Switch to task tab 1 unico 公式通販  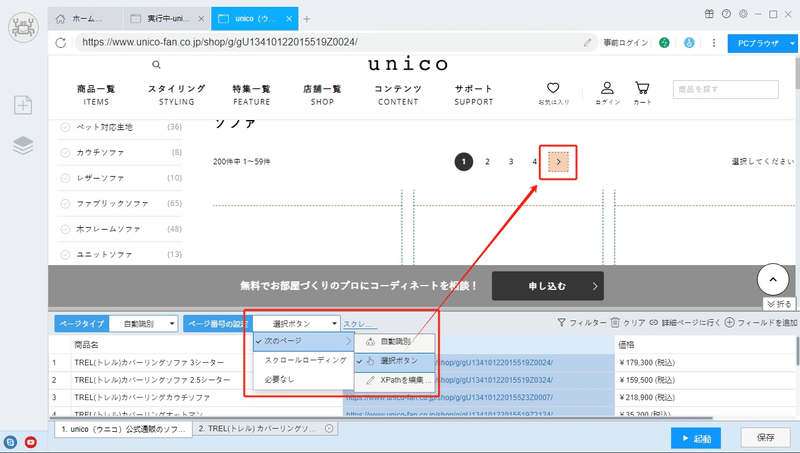click(x=123, y=429)
